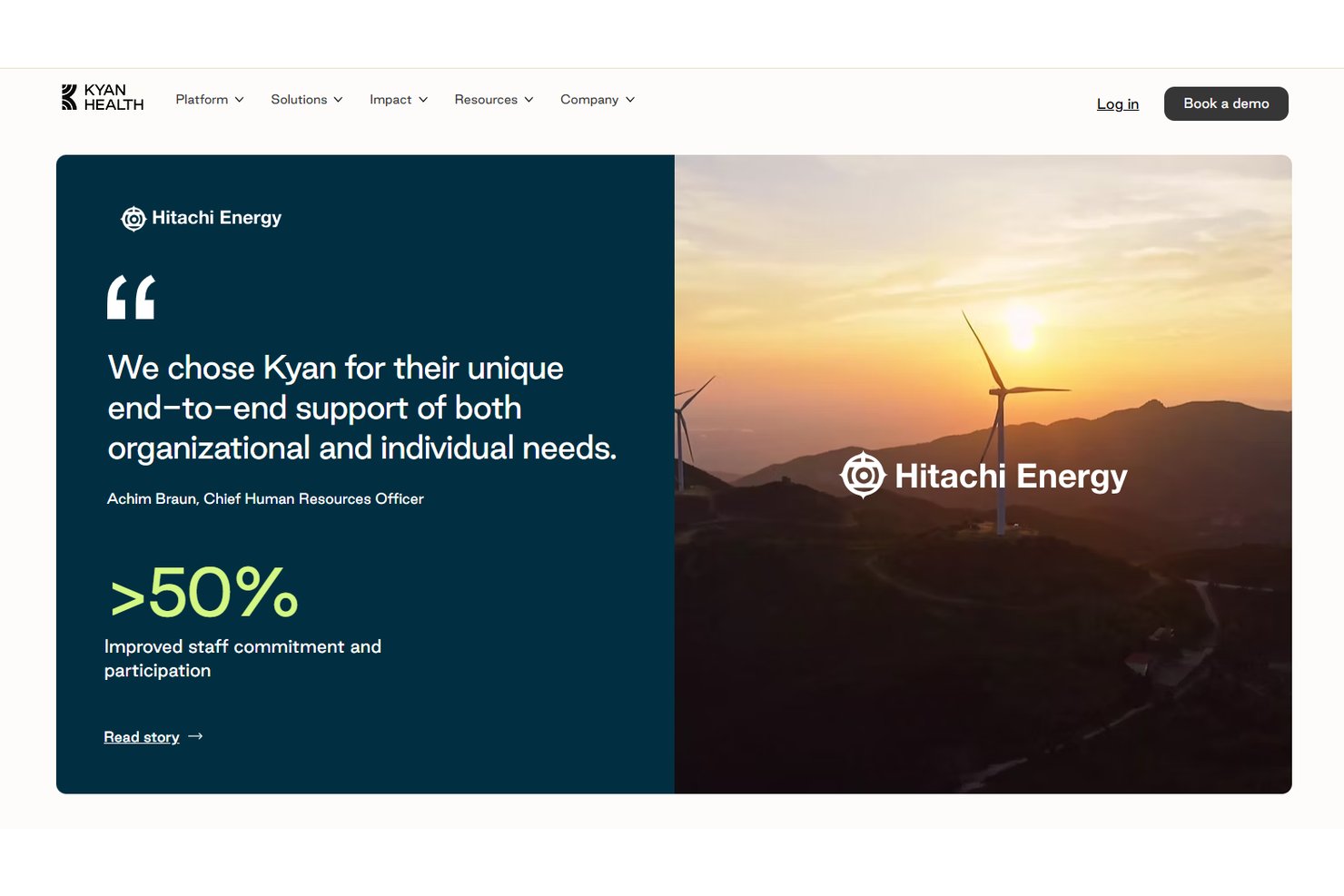
Task: Open the Solutions menu
Action: click(x=299, y=100)
